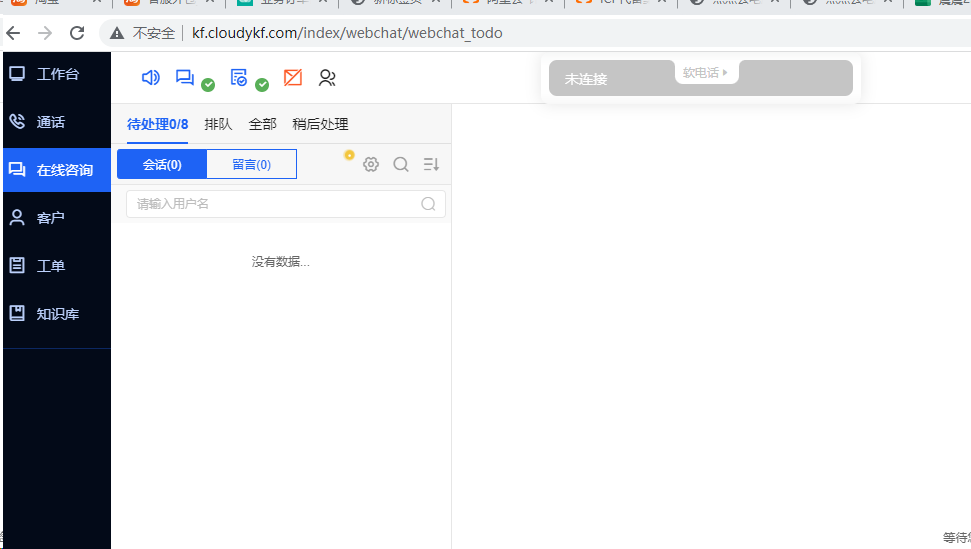Open 工作台 workbench in sidebar

[57, 74]
